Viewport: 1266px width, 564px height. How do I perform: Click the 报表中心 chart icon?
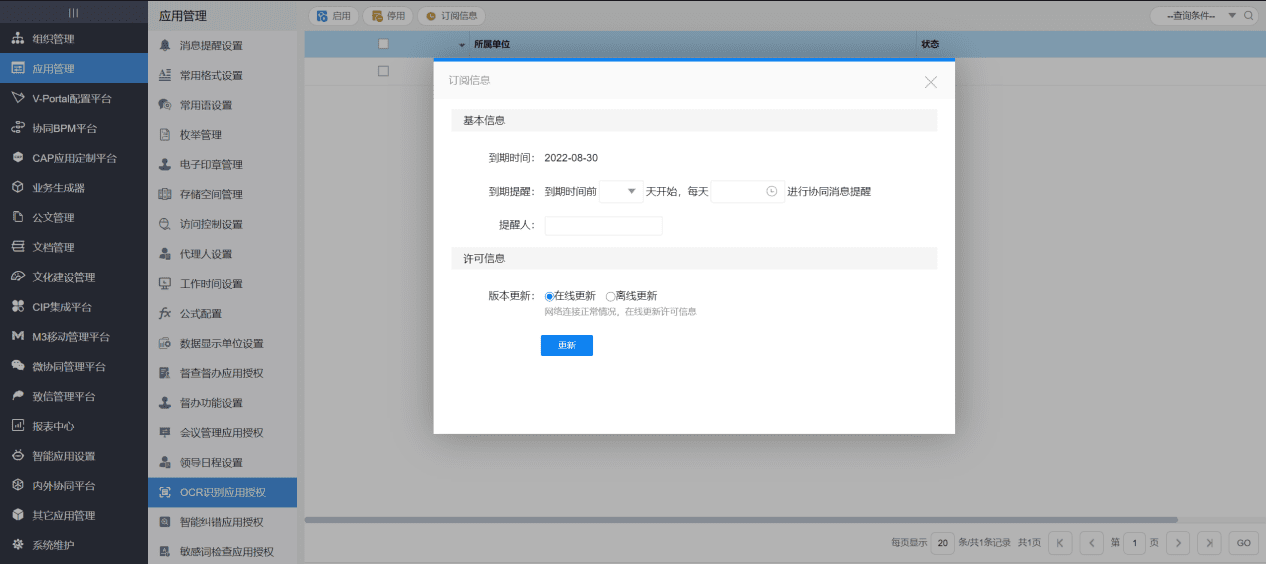pos(17,426)
